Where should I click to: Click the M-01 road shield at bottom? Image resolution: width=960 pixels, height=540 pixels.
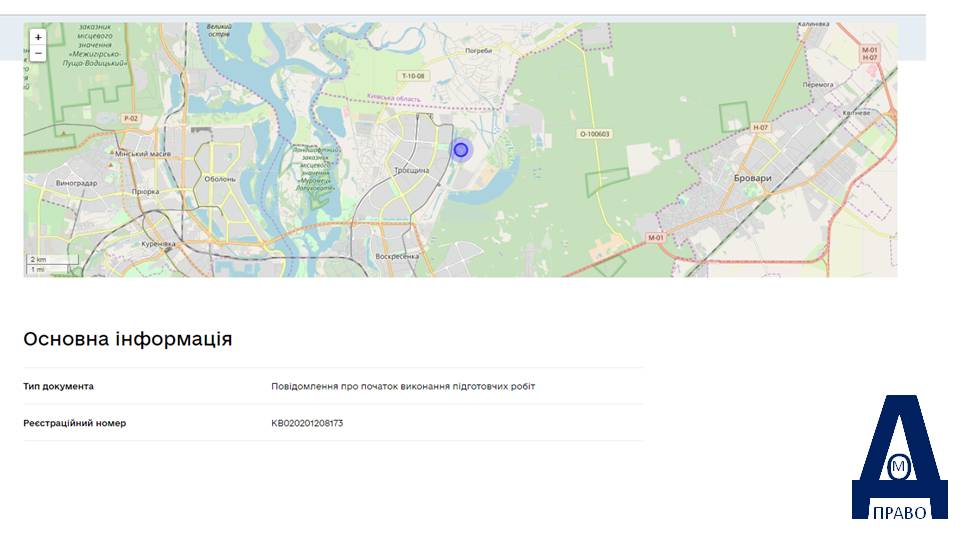tap(655, 238)
